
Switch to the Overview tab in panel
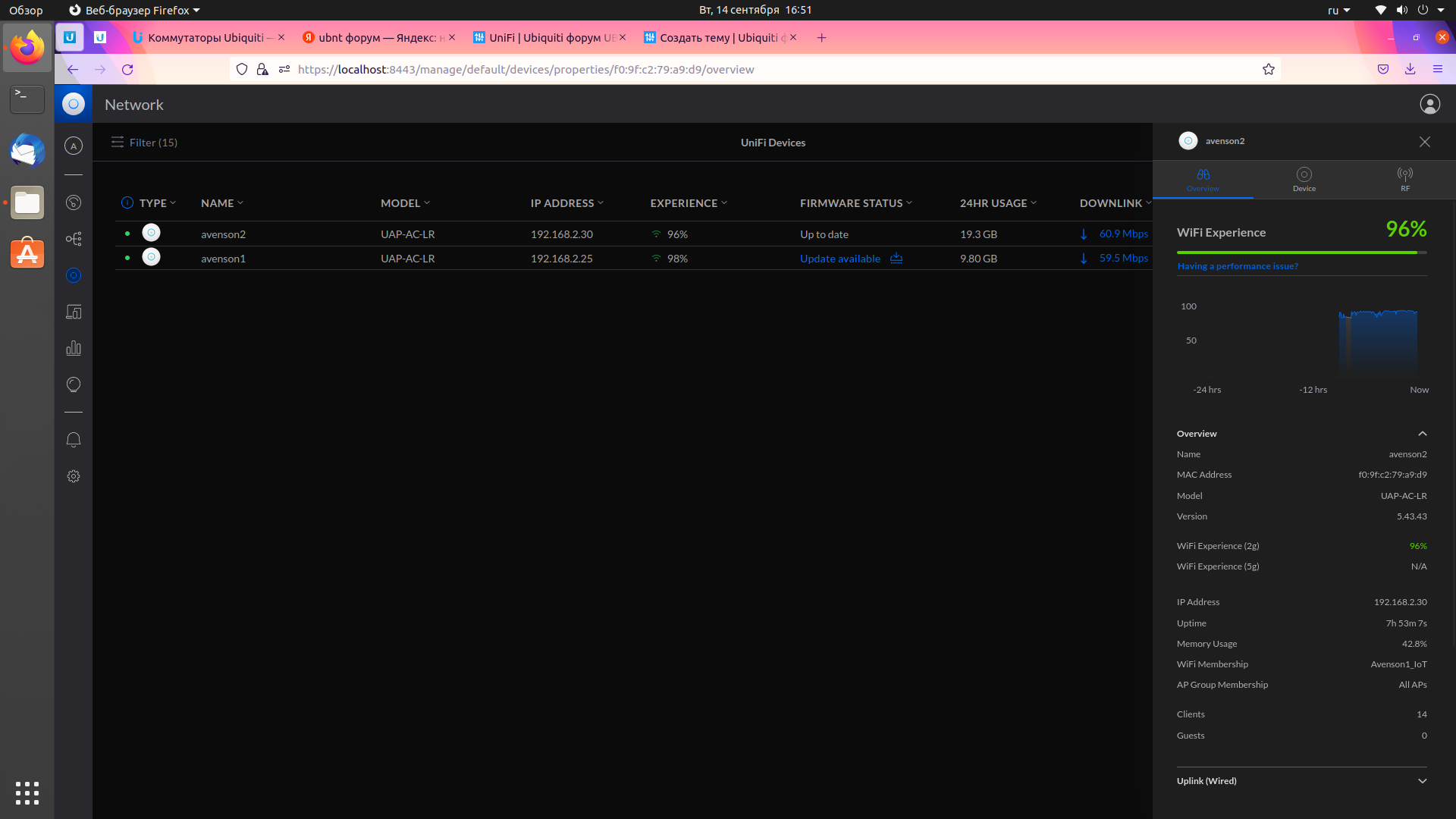pos(1203,180)
